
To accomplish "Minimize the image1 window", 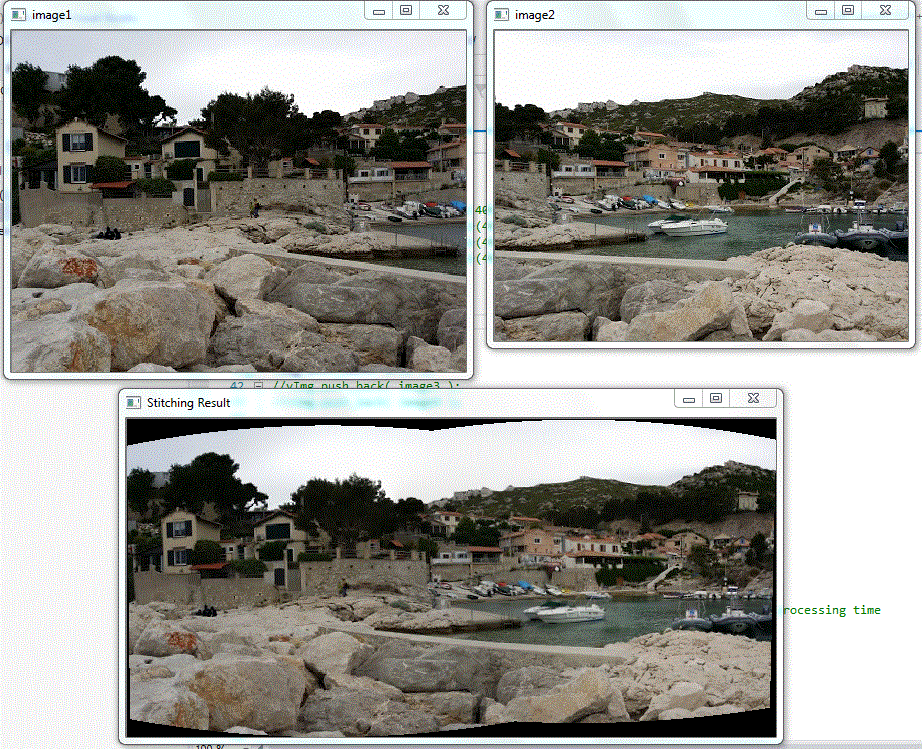I will tap(378, 10).
